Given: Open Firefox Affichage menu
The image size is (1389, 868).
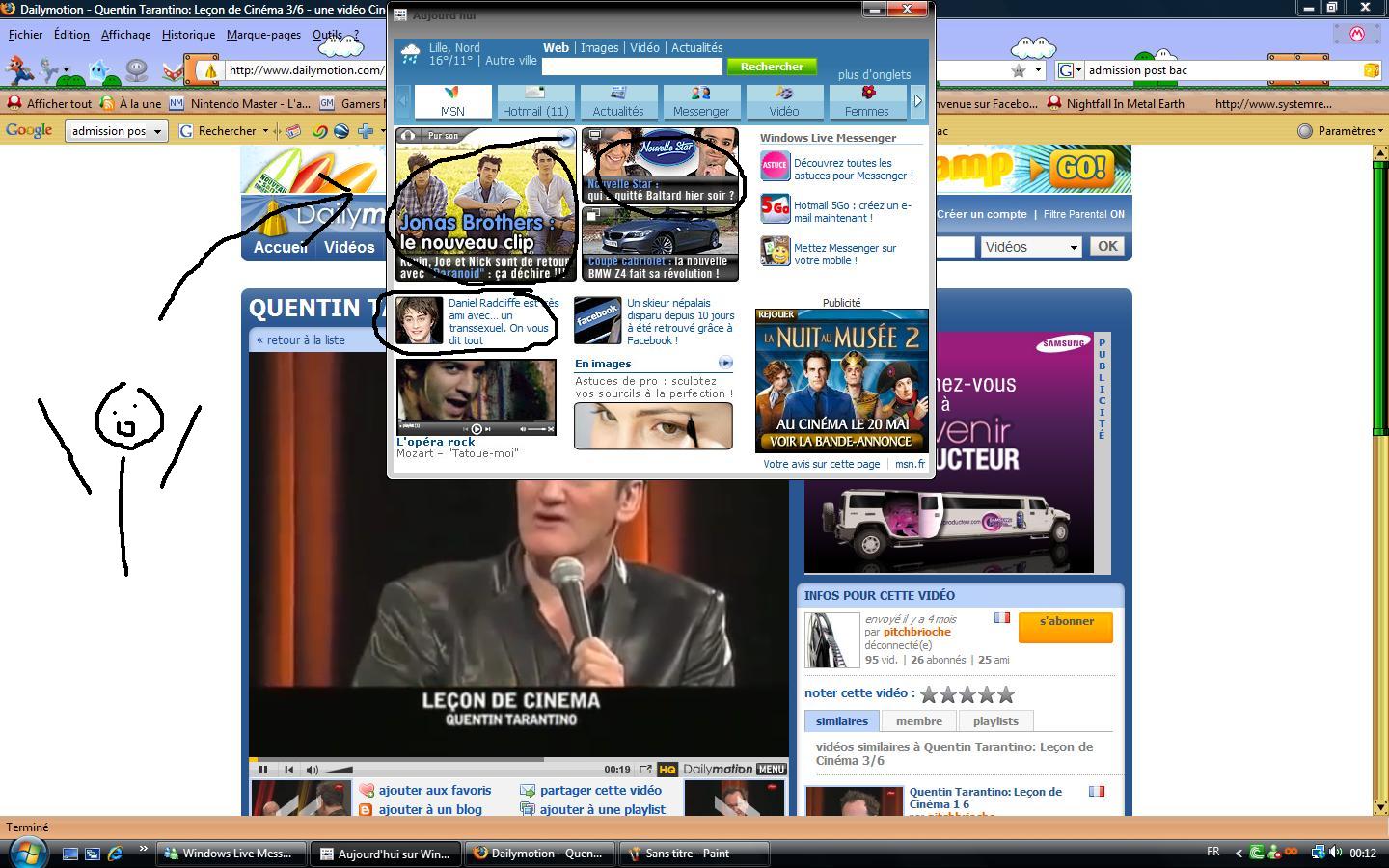Looking at the screenshot, I should (x=125, y=34).
